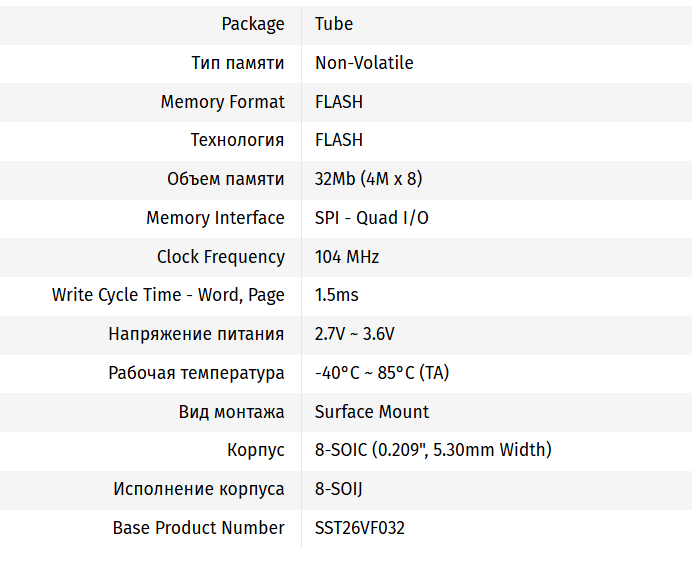692x562 pixels.
Task: Click the 'Memory Format' label
Action: tap(222, 102)
